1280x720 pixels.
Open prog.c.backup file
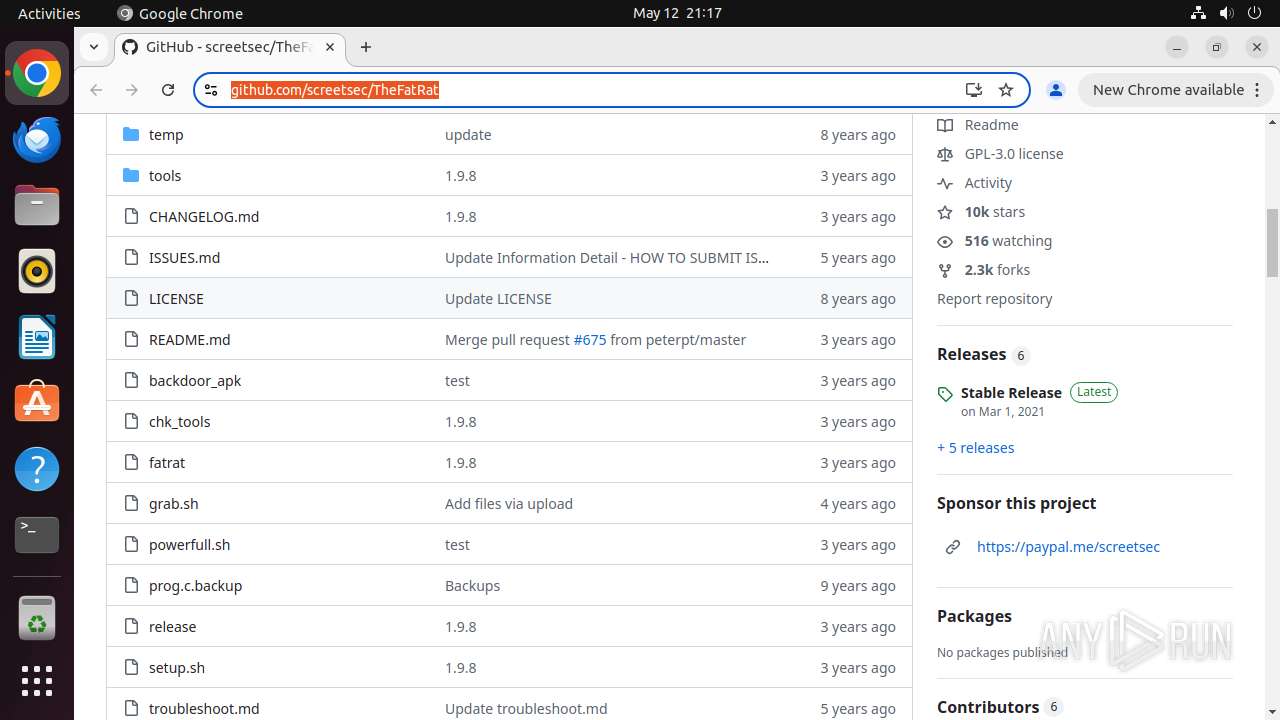click(195, 585)
